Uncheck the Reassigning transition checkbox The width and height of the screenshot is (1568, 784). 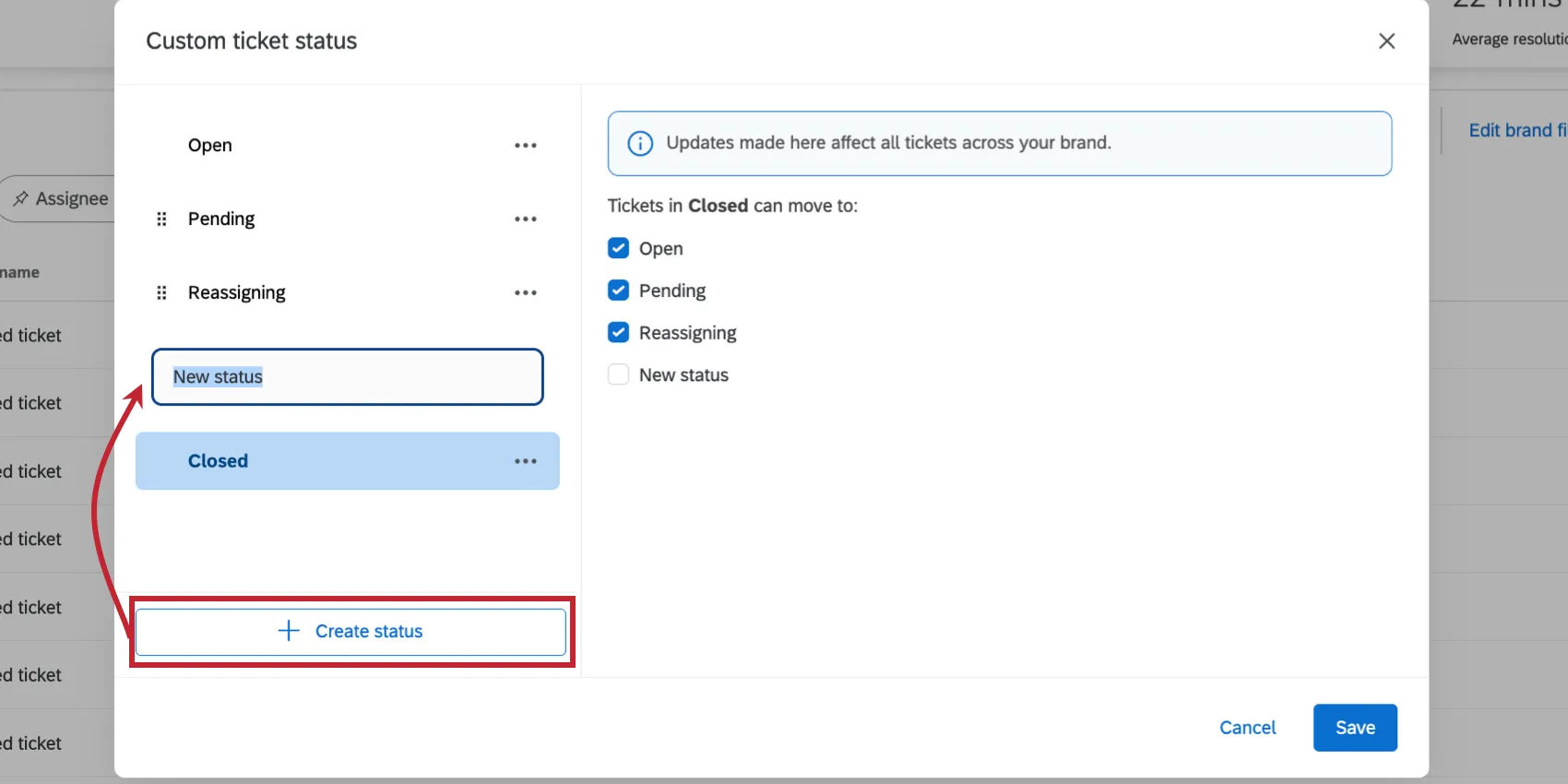click(618, 332)
